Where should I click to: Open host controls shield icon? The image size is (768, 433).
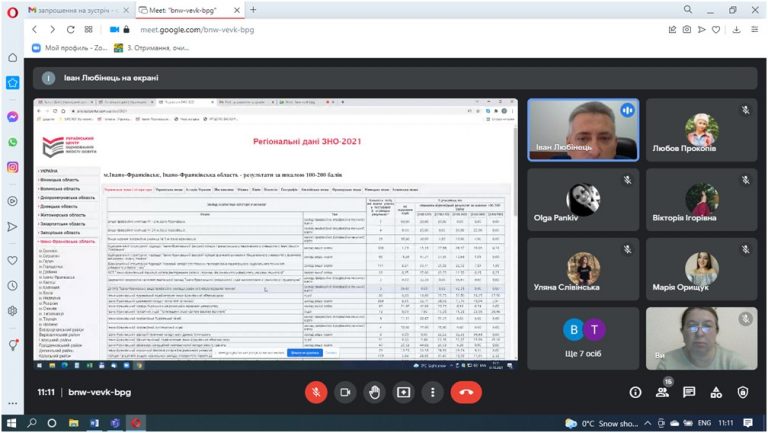tap(743, 392)
